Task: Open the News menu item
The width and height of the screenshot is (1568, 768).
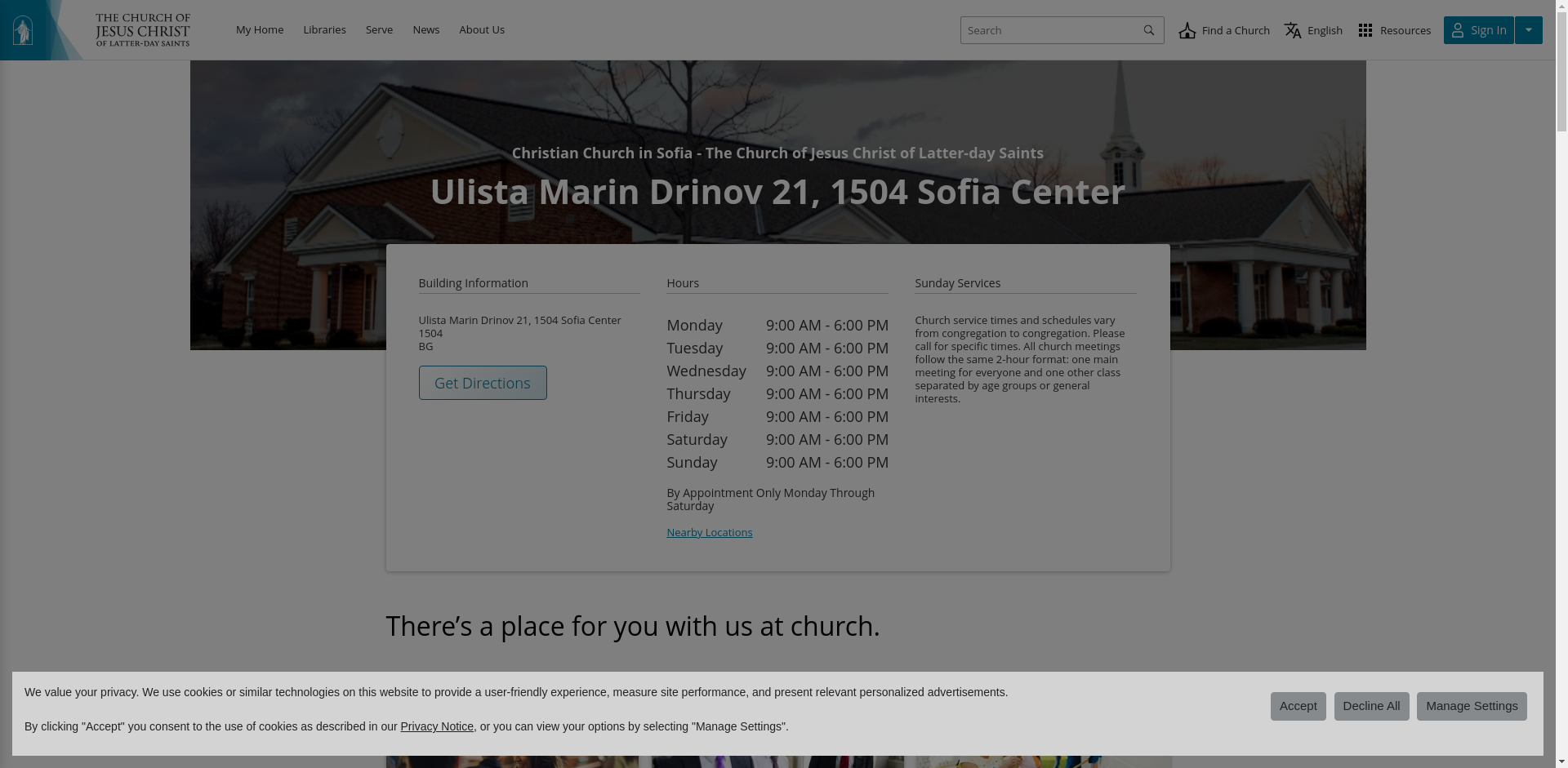Action: tap(425, 30)
